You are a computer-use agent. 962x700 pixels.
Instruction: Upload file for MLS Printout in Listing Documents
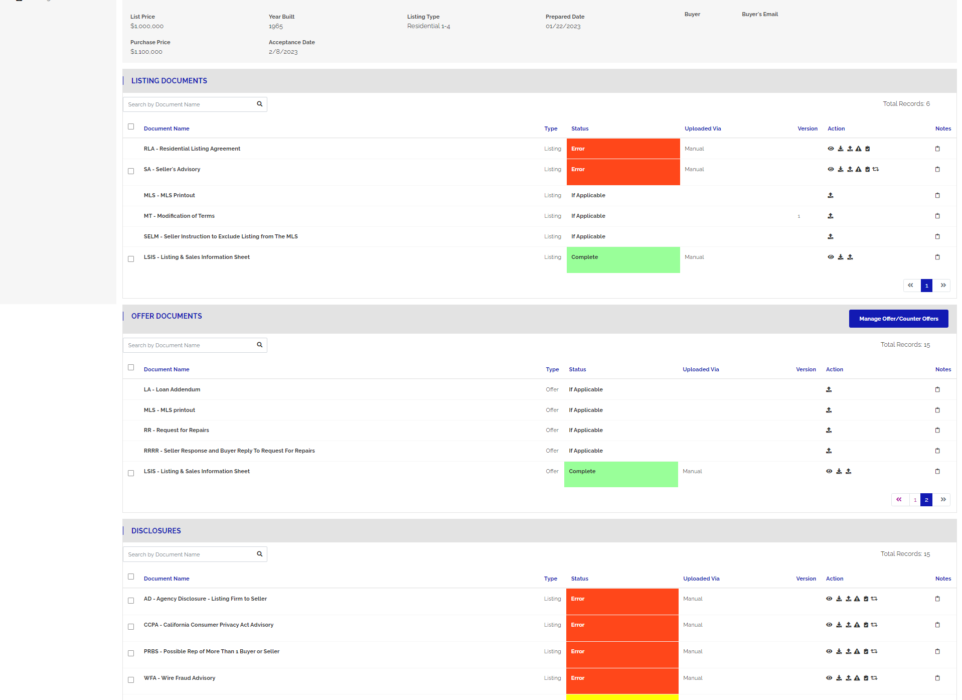pos(831,196)
